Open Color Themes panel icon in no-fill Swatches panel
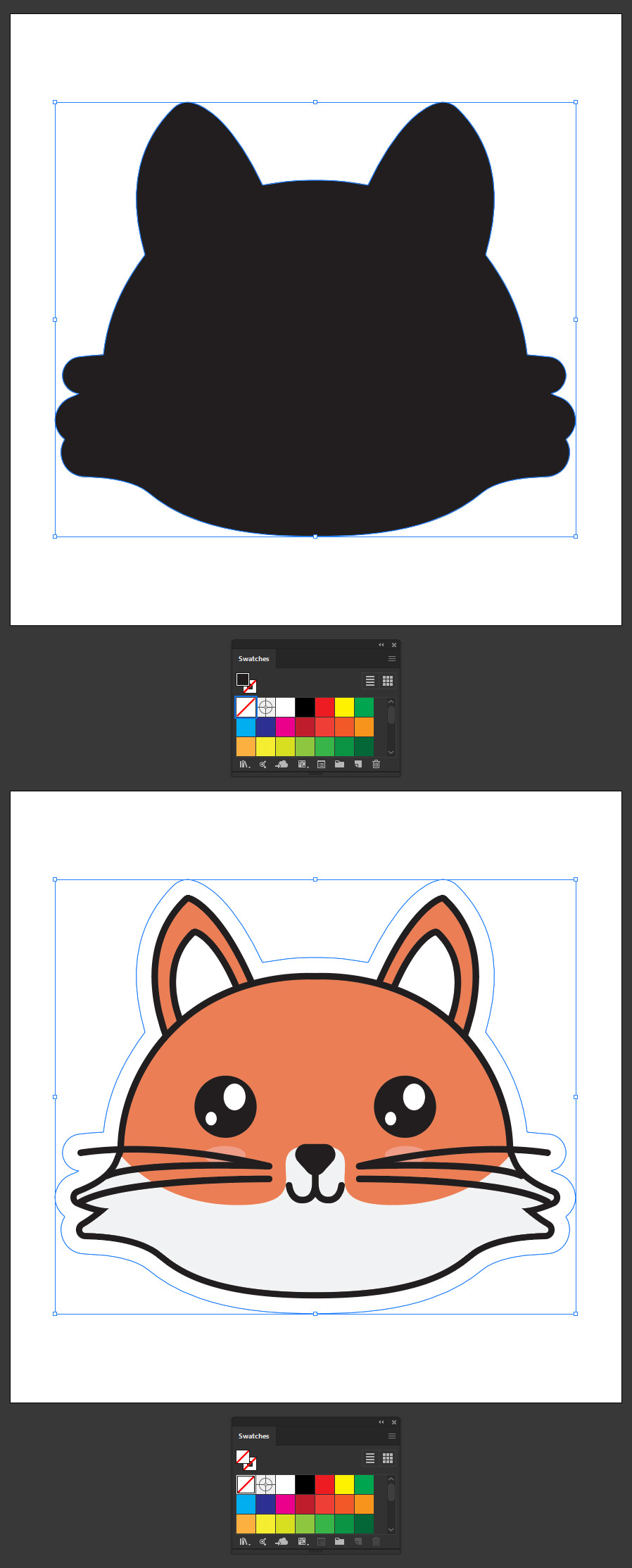The width and height of the screenshot is (632, 1568). pyautogui.click(x=263, y=1541)
